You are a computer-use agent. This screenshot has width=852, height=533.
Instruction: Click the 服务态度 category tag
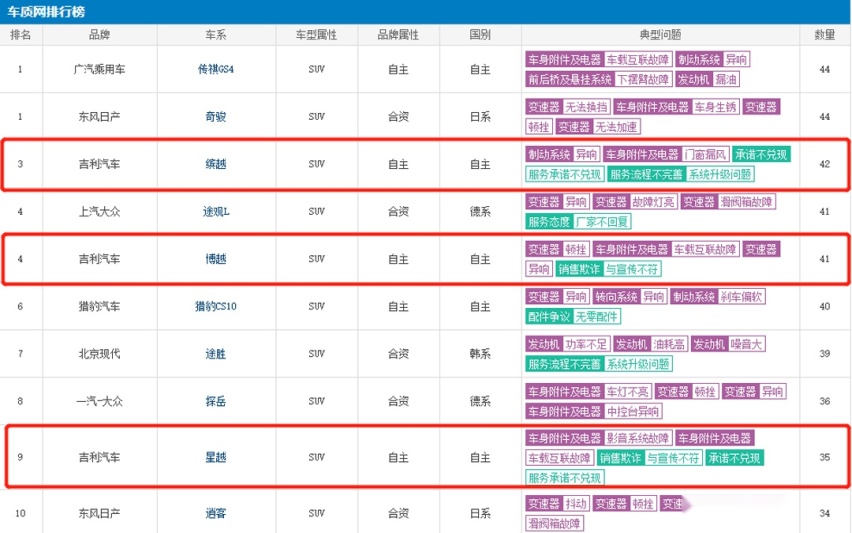click(x=549, y=222)
